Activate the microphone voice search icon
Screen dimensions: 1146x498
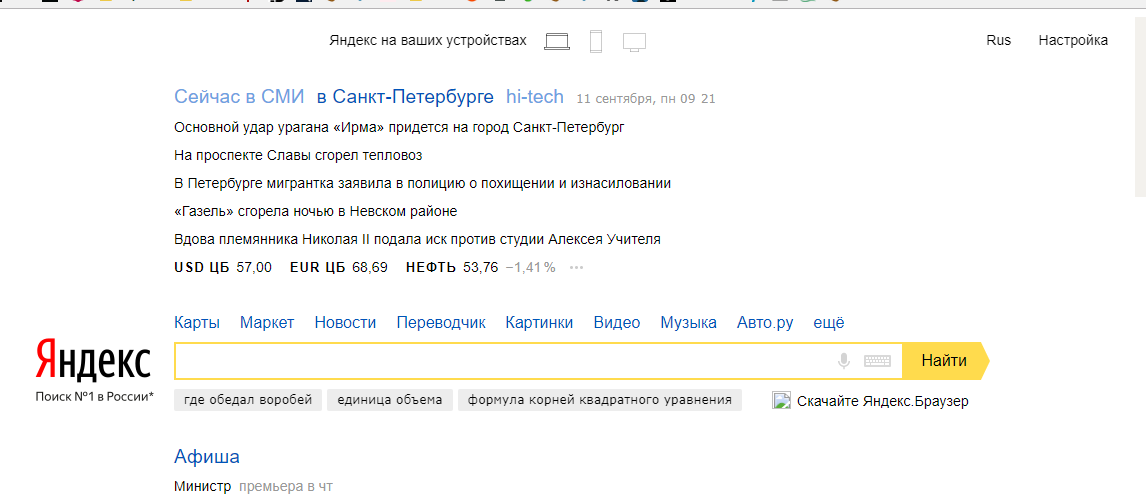(844, 361)
